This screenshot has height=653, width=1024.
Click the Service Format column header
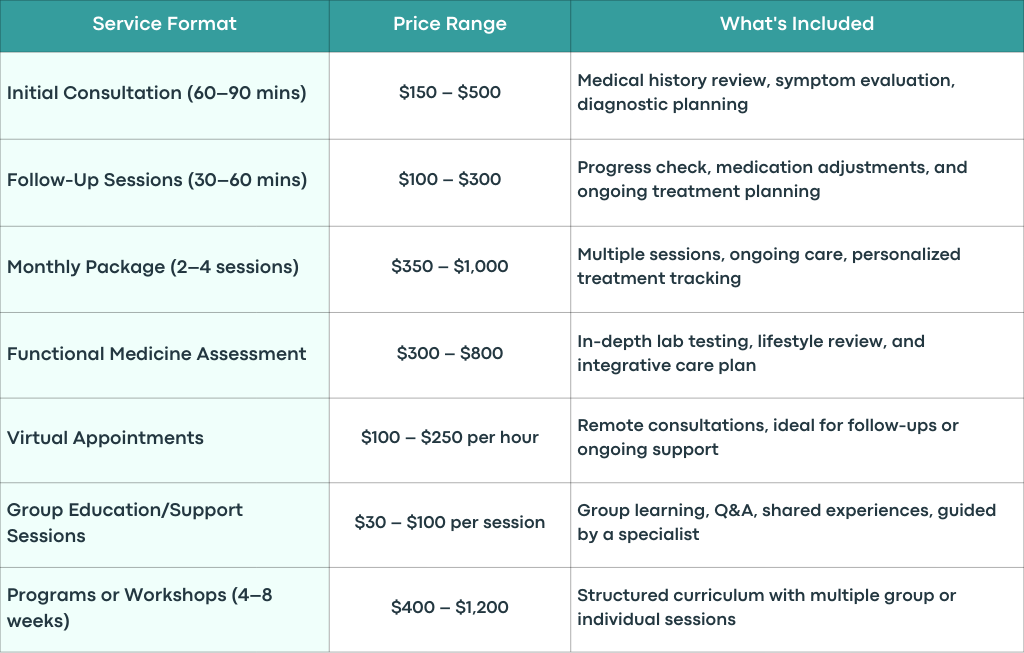pos(165,26)
